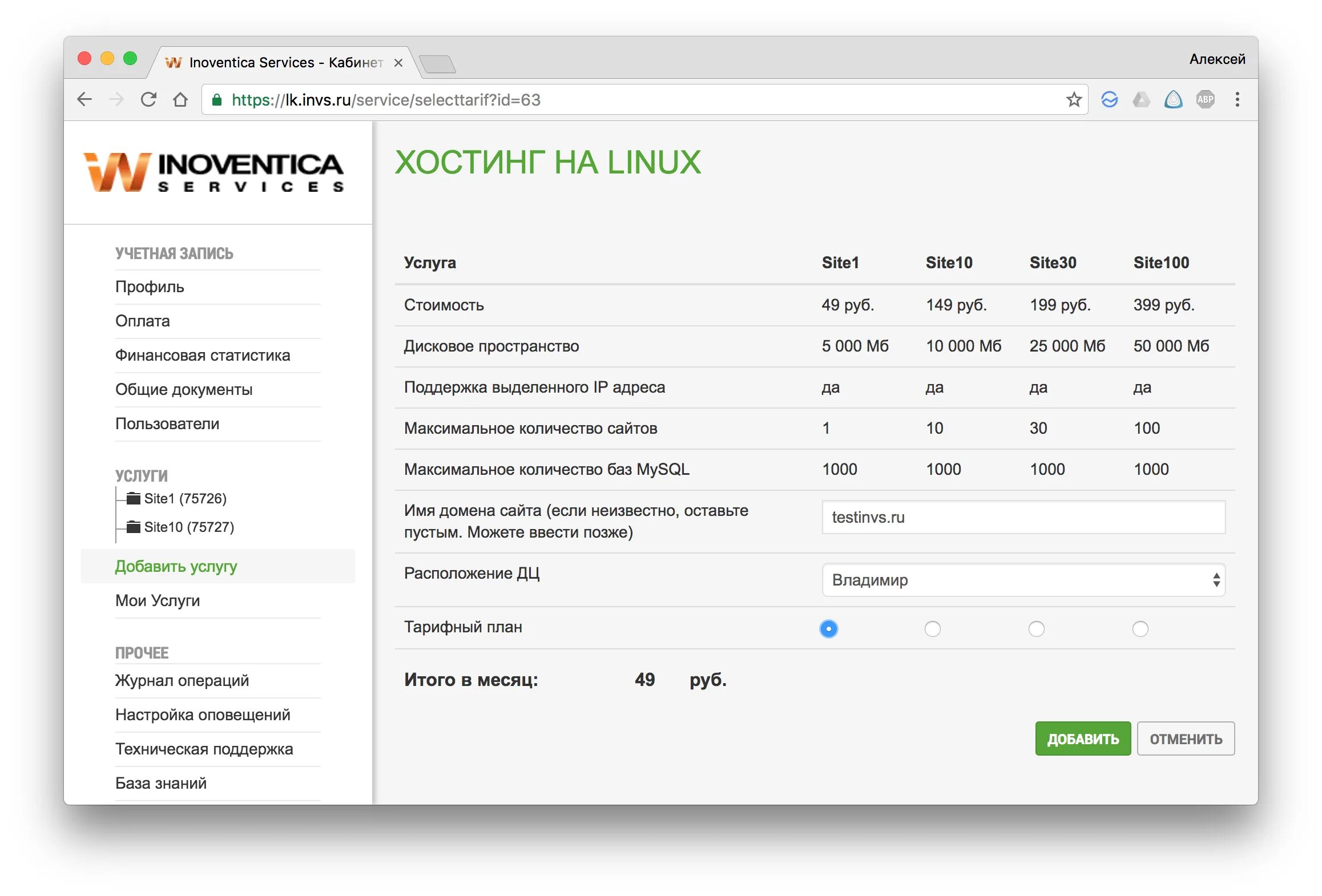
Task: Open Пользователи in the sidebar
Action: coord(167,423)
